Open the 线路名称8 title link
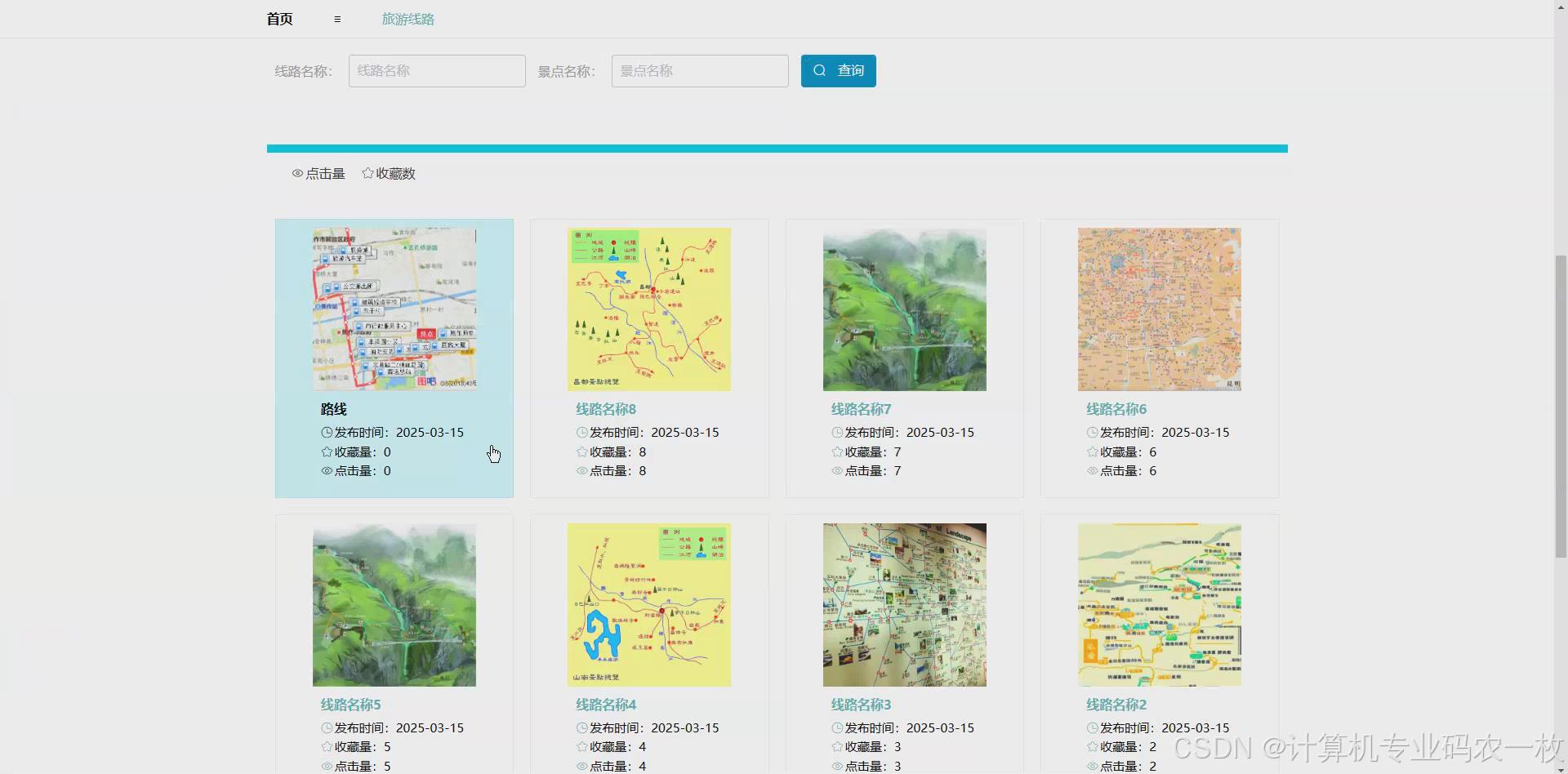 pyautogui.click(x=606, y=409)
